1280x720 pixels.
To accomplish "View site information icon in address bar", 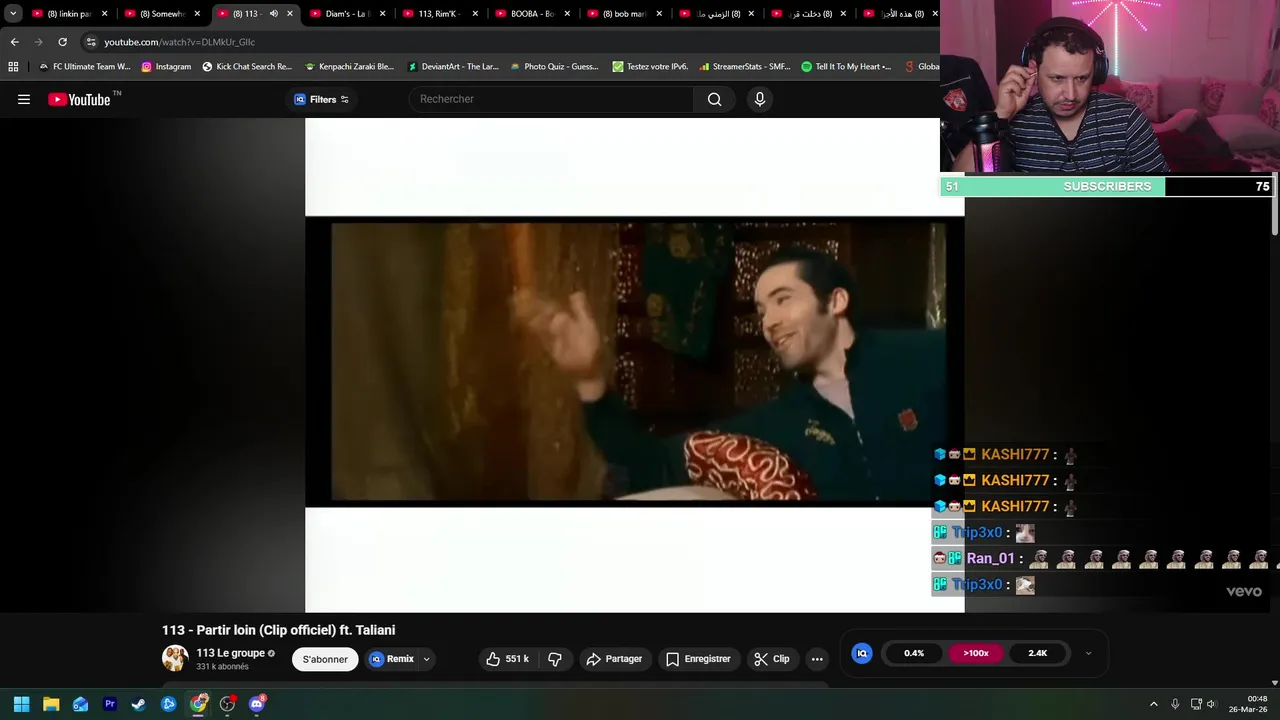I will point(91,42).
